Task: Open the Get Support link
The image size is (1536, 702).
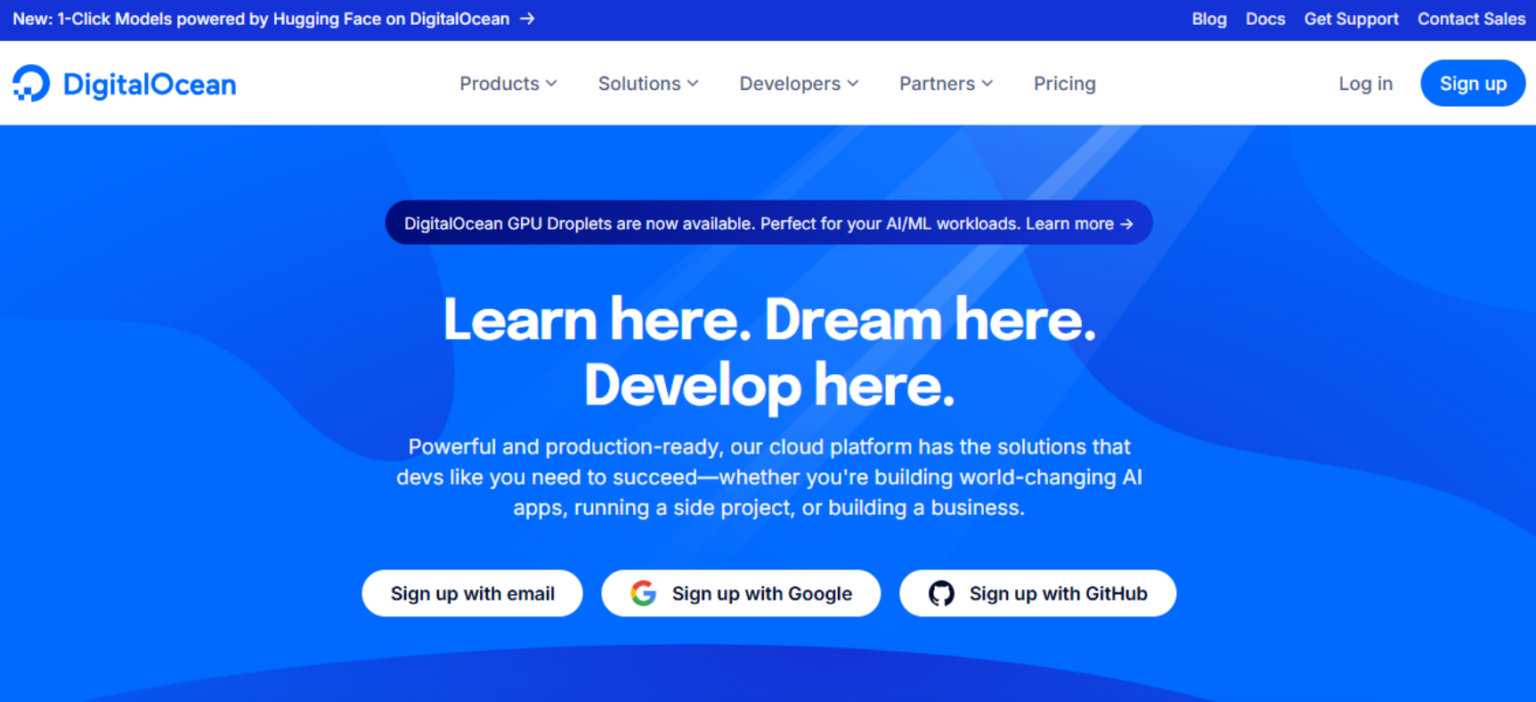Action: tap(1351, 19)
